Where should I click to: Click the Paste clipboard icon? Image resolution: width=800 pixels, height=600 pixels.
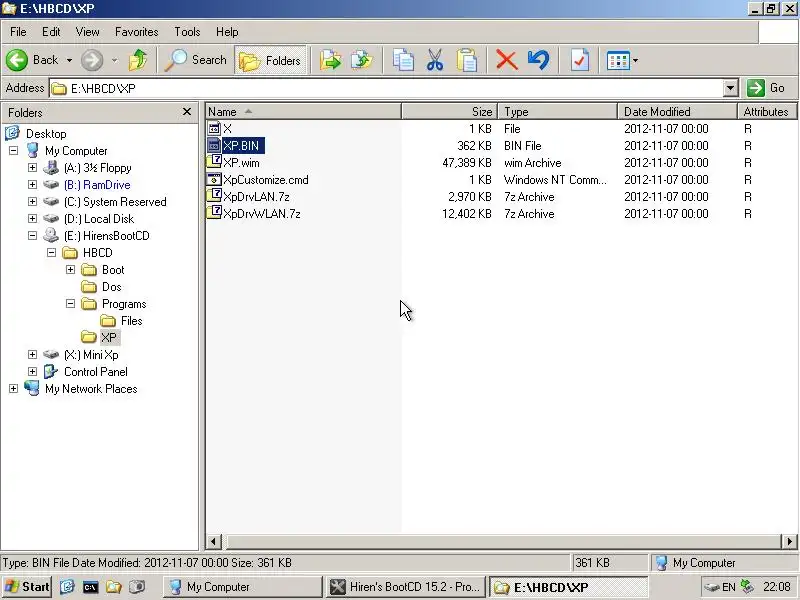coord(467,60)
